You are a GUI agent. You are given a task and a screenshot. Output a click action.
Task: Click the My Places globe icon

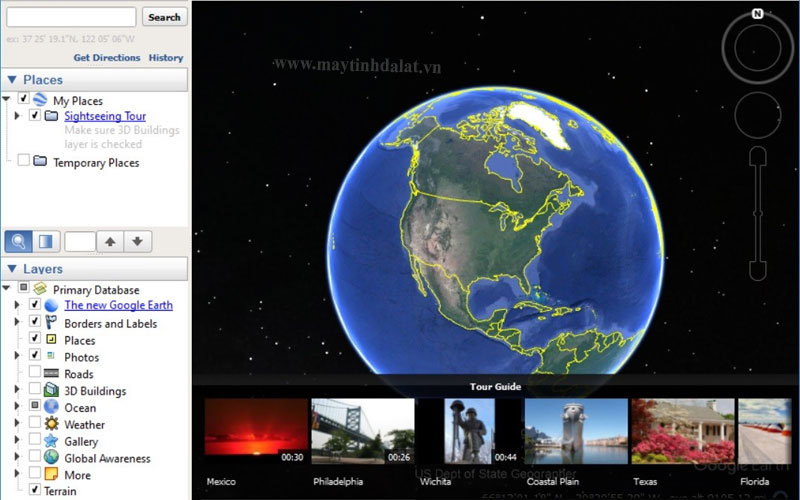point(40,99)
